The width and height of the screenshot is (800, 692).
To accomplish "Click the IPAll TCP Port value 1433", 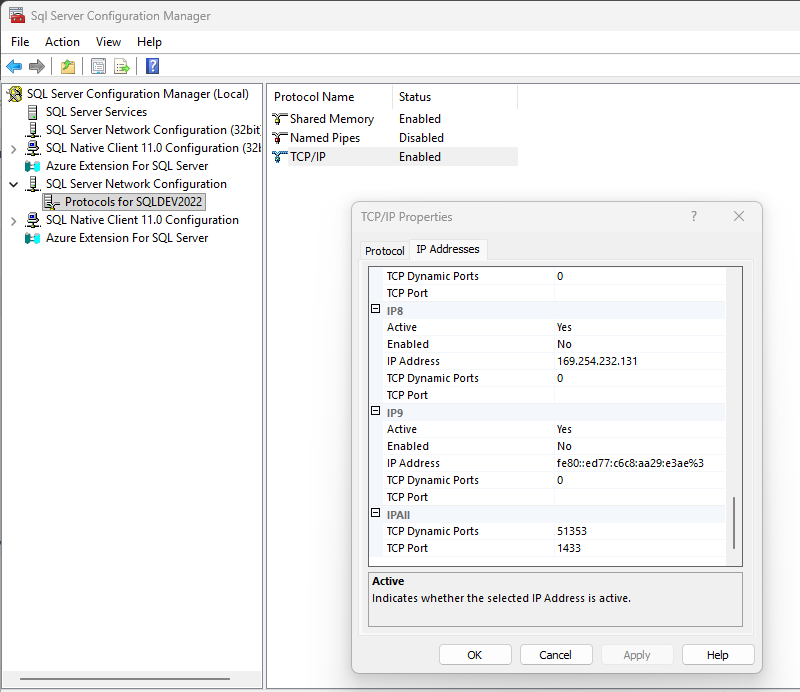I will 569,548.
